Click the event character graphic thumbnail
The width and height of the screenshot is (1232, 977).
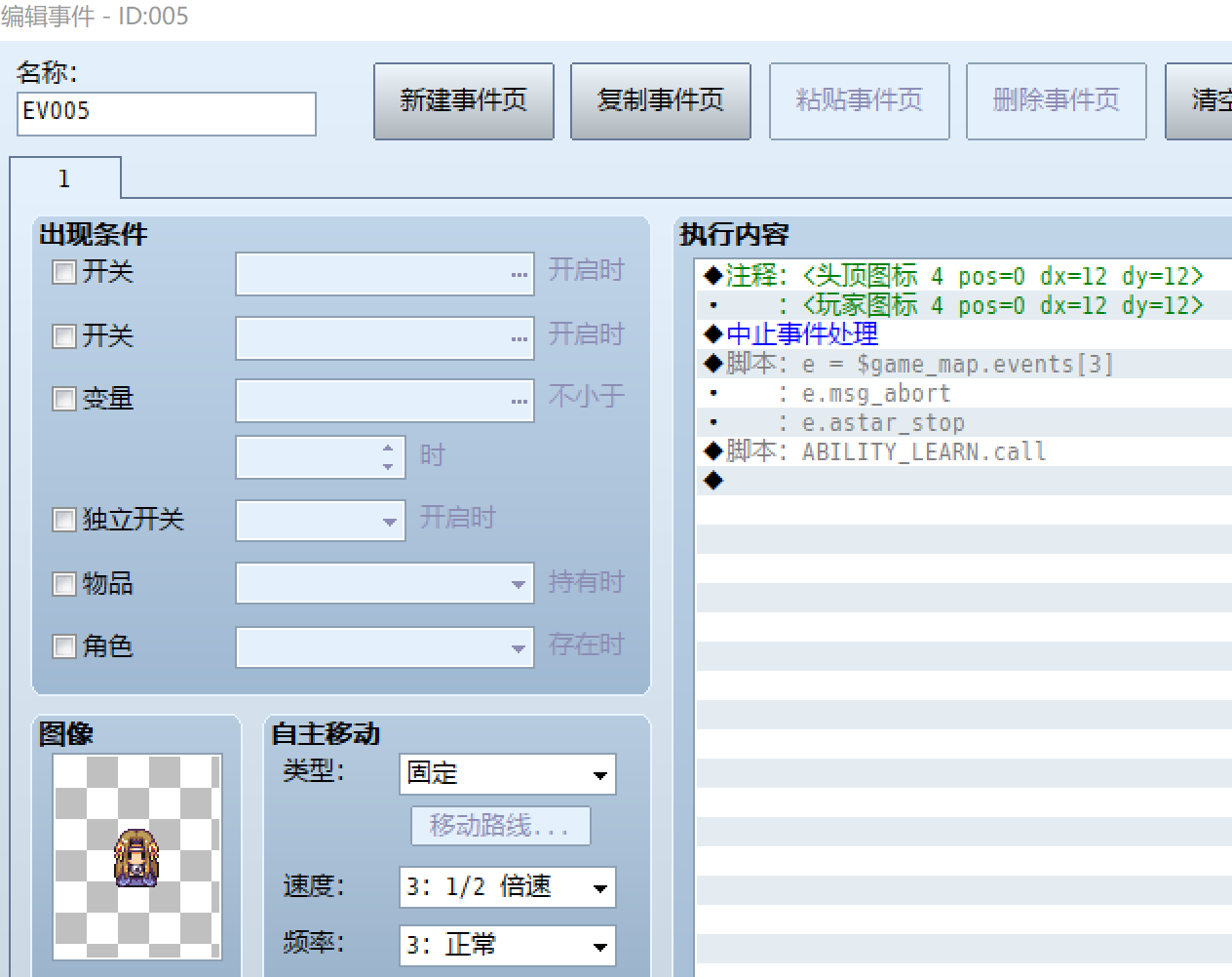click(137, 857)
